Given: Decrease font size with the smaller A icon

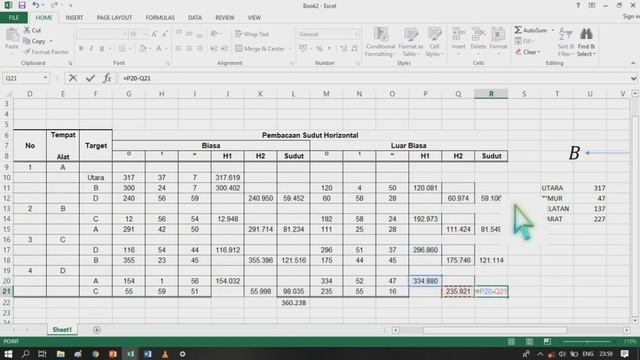Looking at the screenshot, I should click(165, 34).
